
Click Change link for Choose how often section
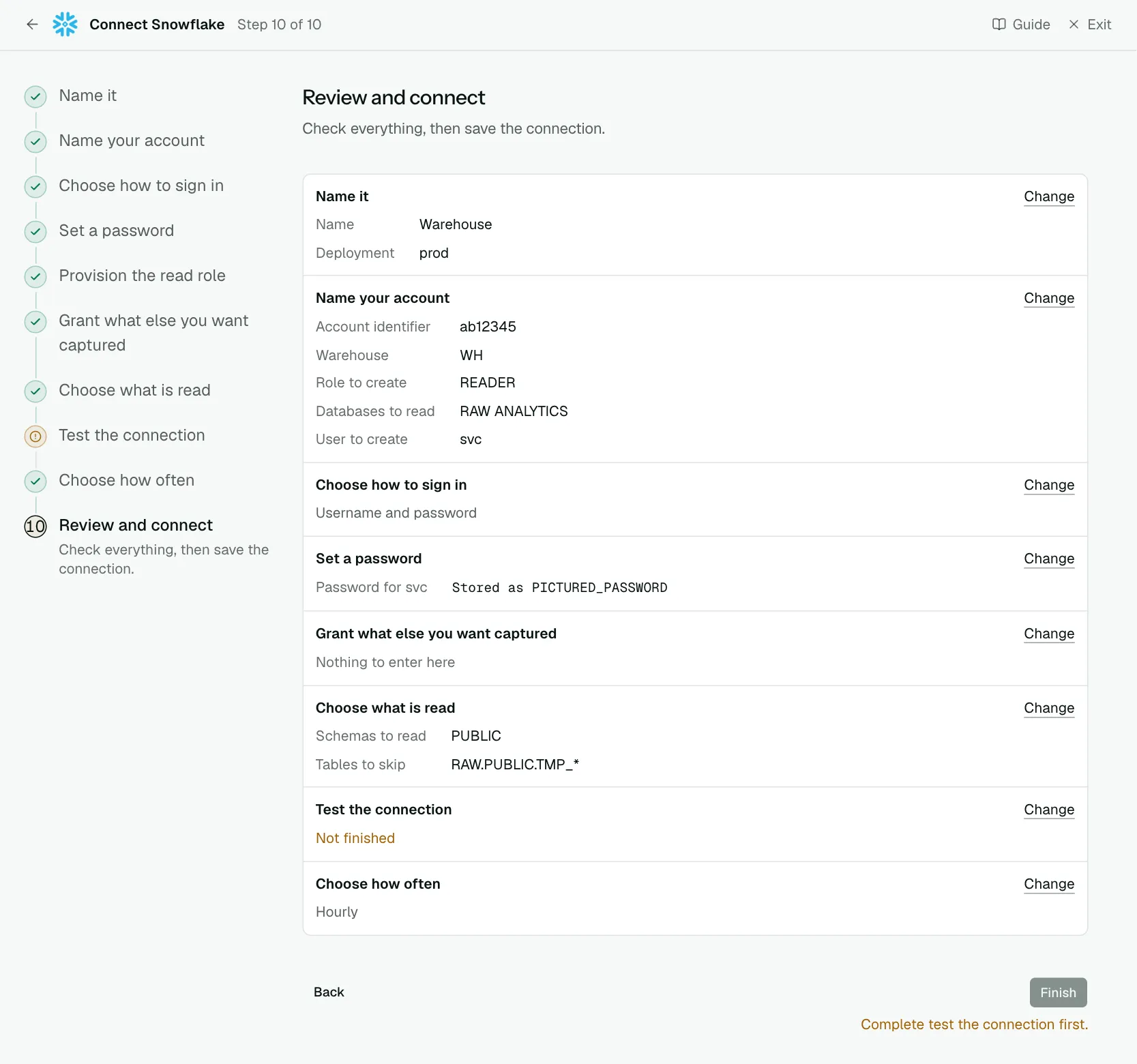[1049, 884]
